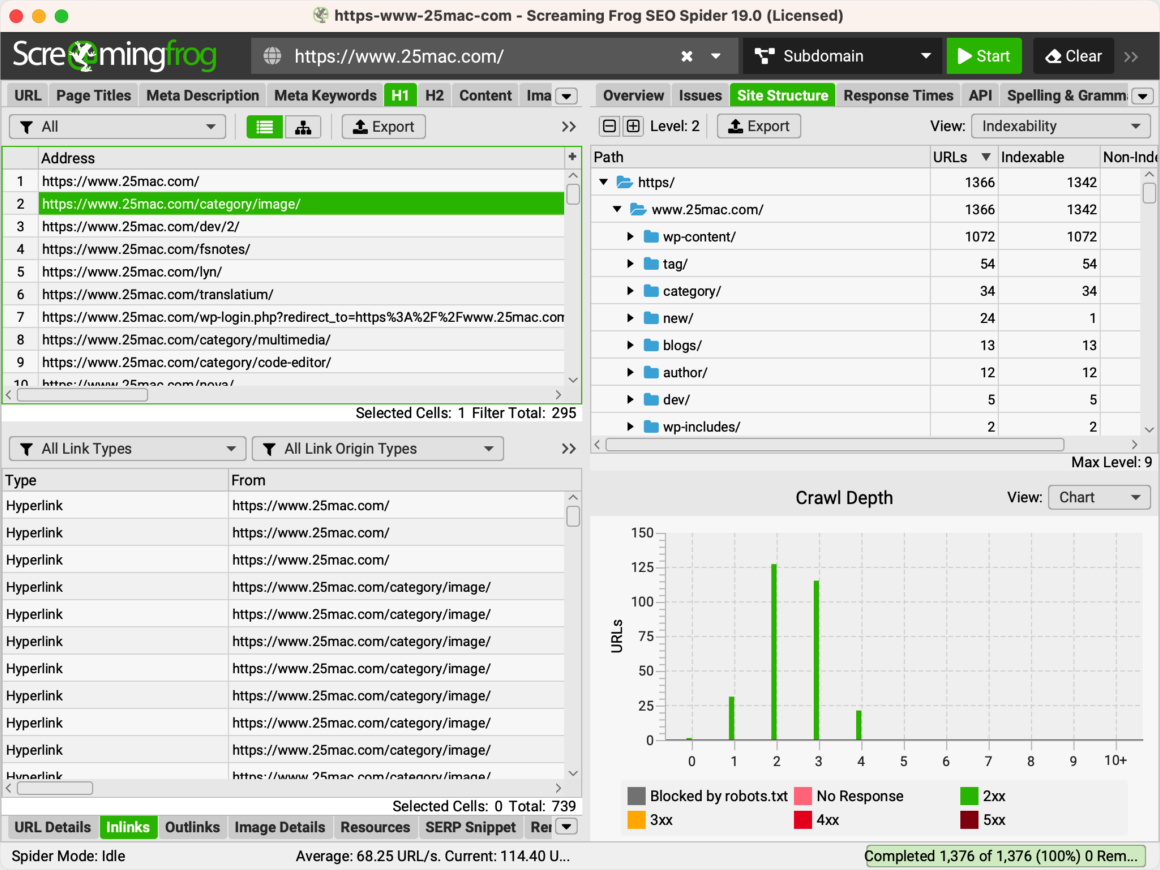
Task: Open the SERP Snippet bottom tab
Action: pos(471,827)
